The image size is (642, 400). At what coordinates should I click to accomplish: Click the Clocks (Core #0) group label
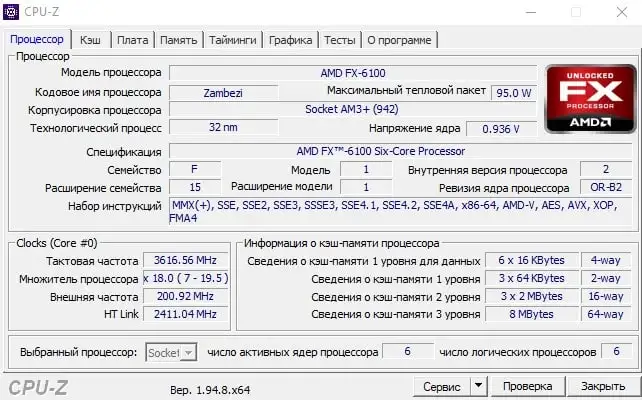57,243
